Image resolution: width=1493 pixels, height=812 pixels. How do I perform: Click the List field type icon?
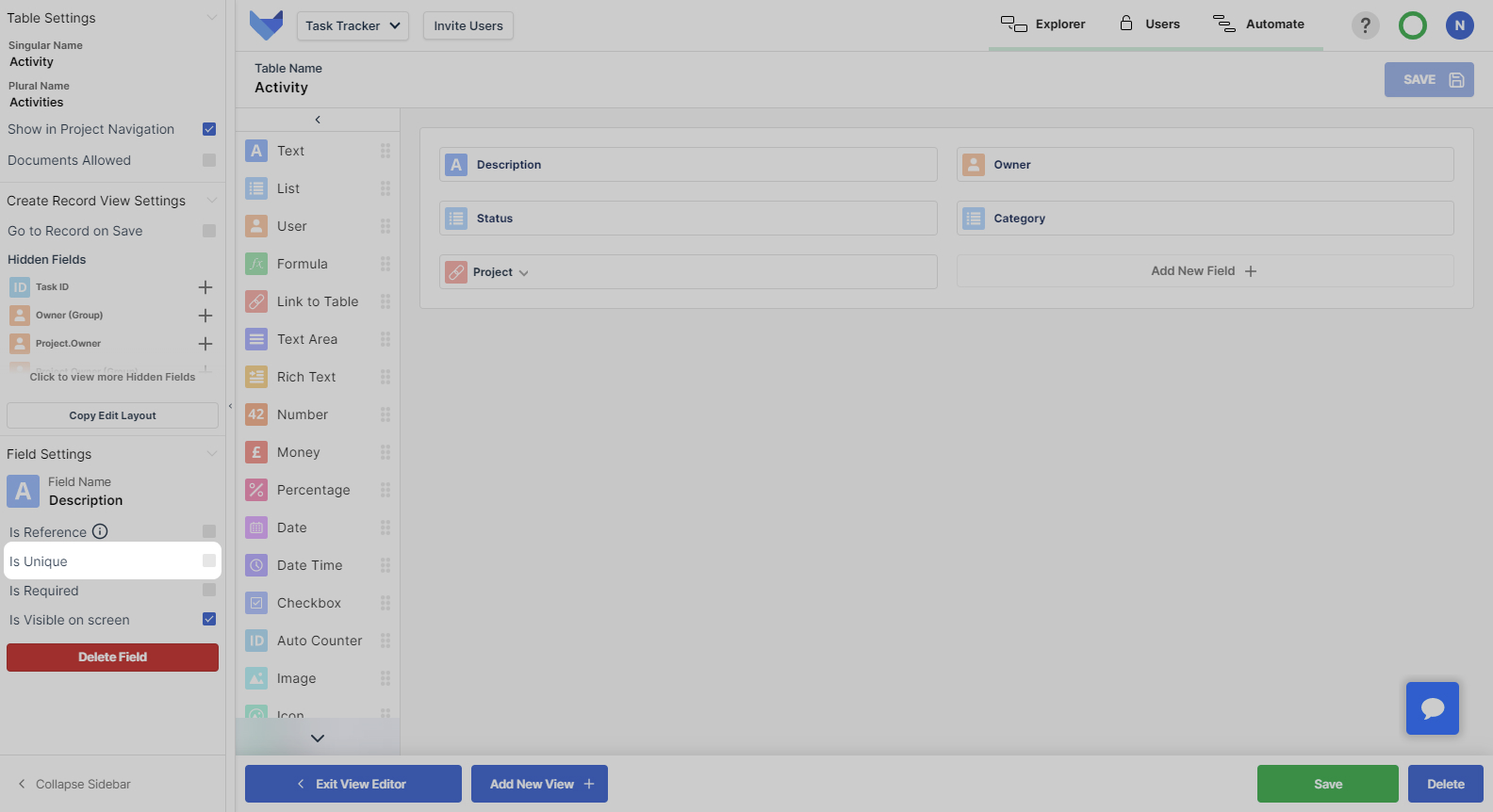coord(256,188)
